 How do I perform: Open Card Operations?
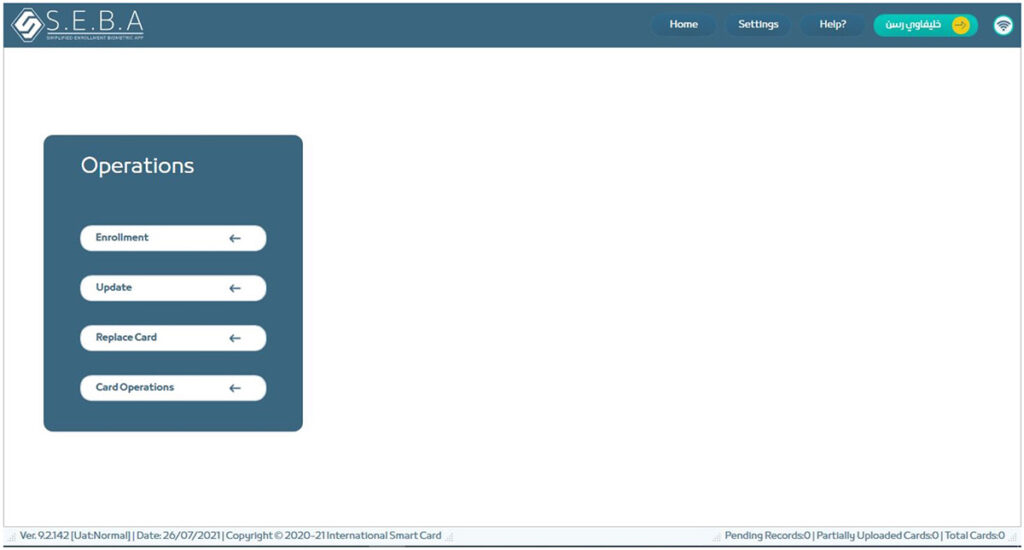pos(173,388)
